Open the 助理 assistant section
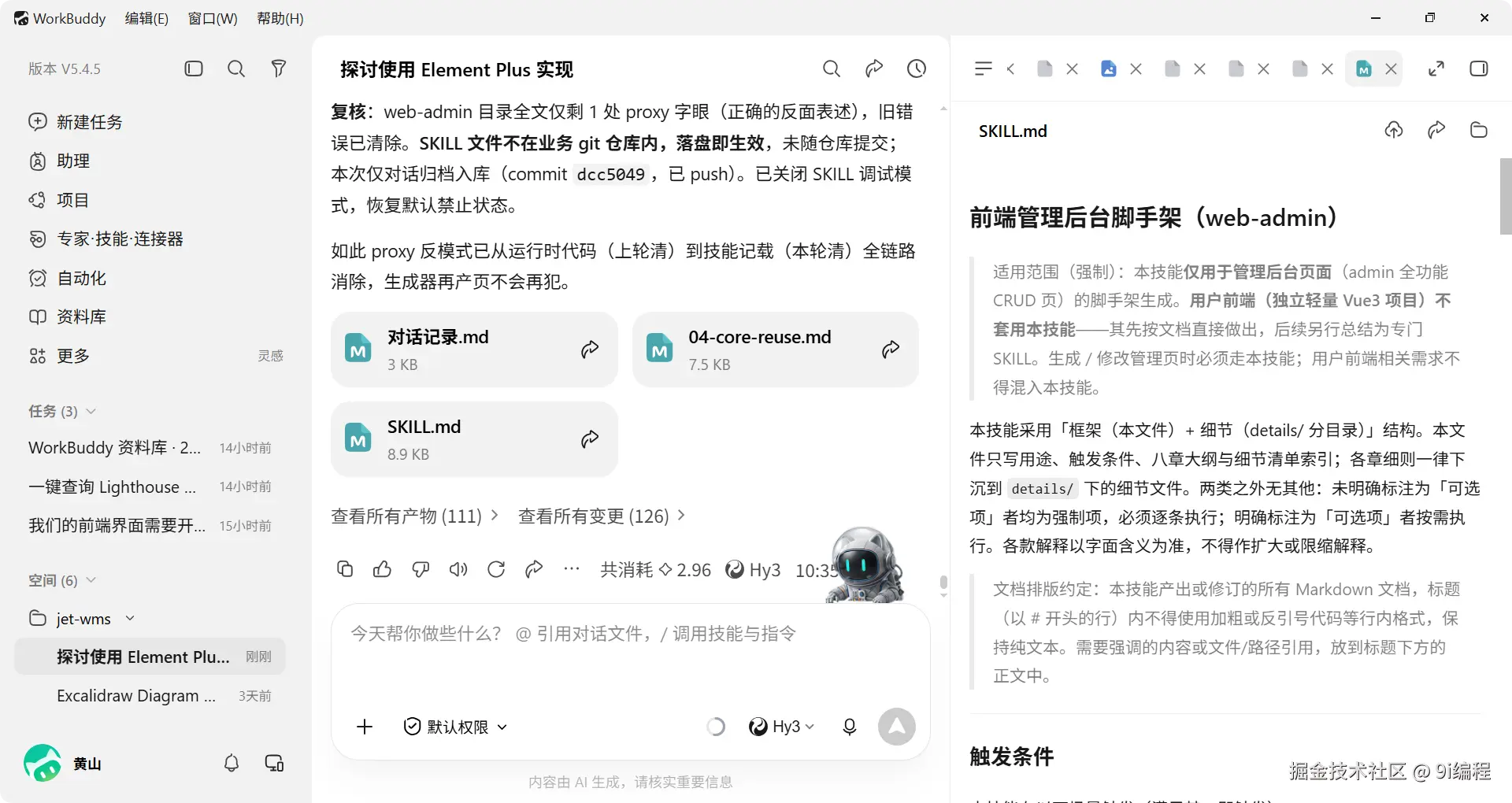Viewport: 1512px width, 803px height. point(59,161)
